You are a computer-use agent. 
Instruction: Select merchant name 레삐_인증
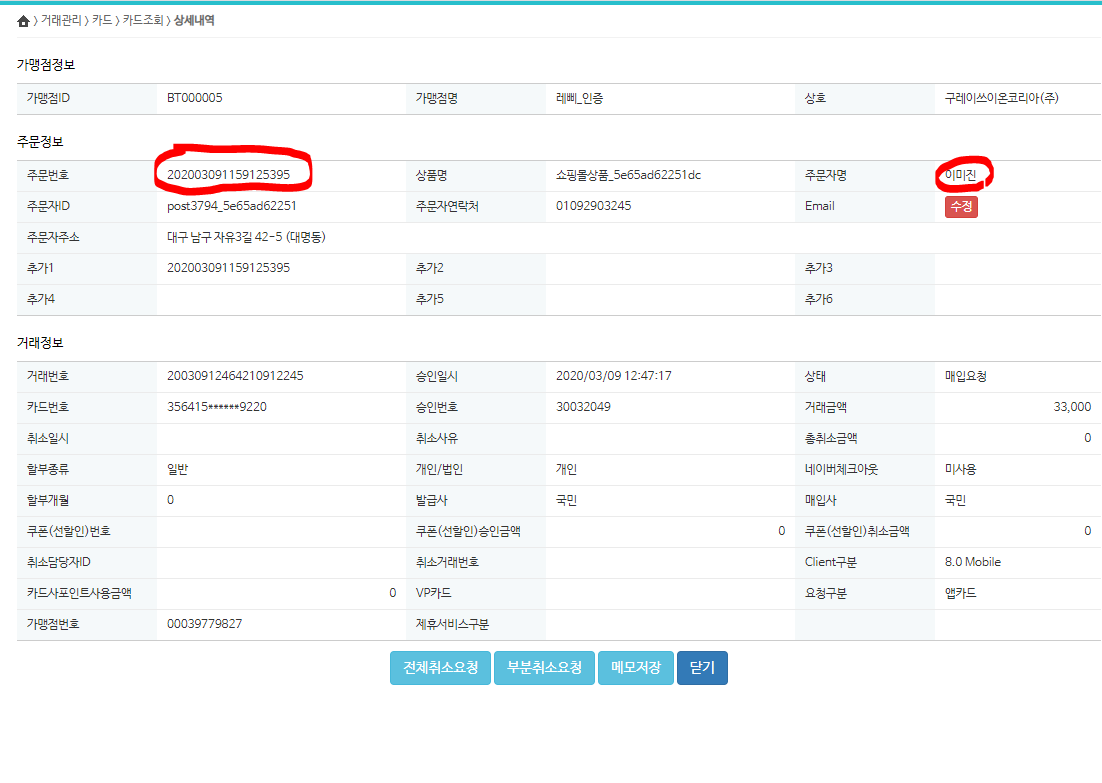[580, 98]
